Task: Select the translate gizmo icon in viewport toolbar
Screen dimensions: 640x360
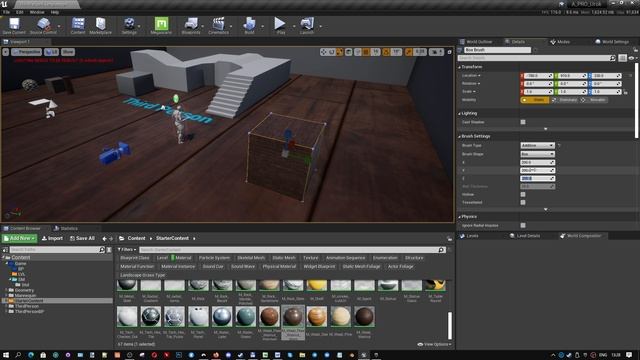Action: [x=324, y=52]
